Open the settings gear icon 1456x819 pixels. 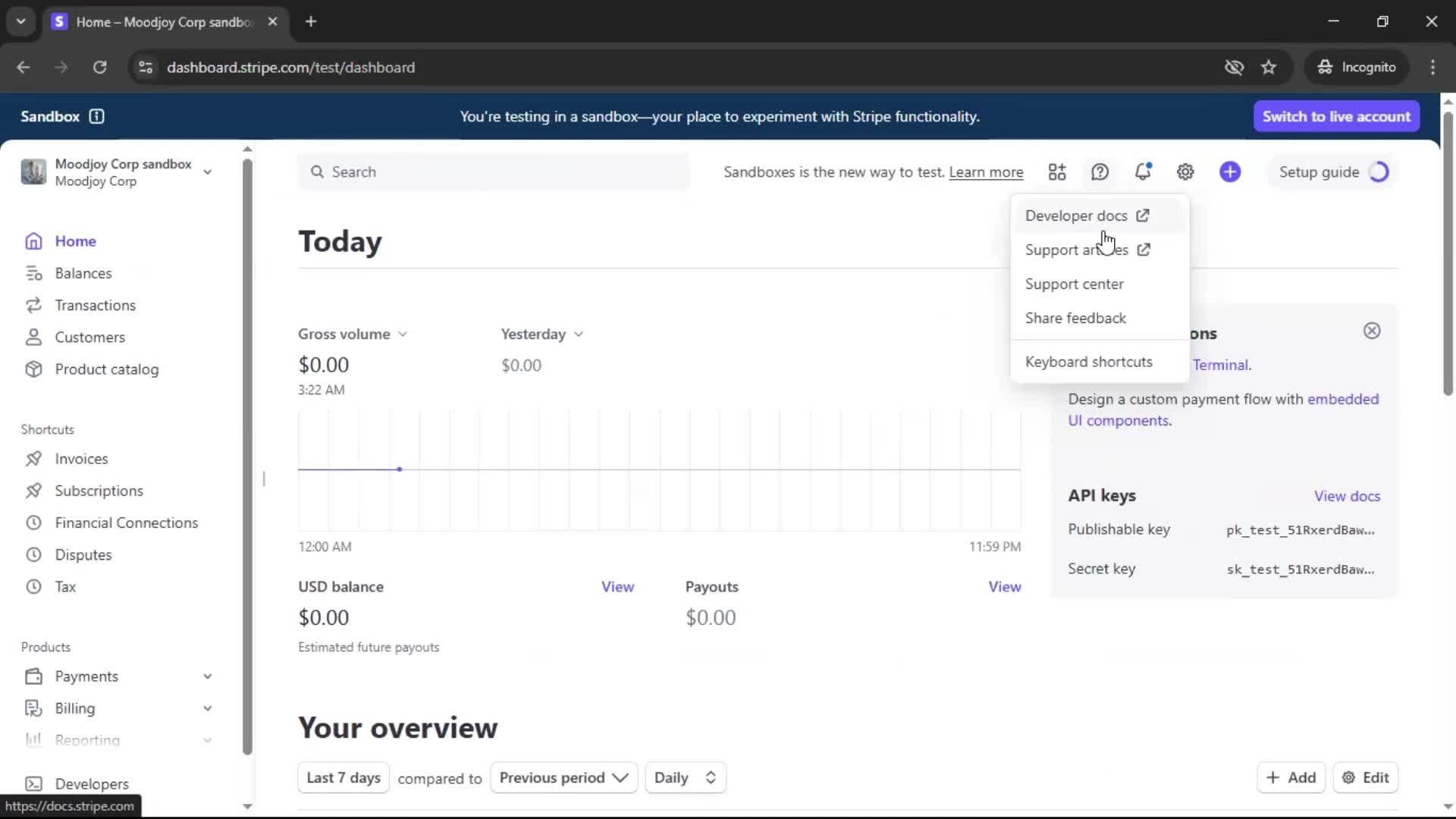point(1185,172)
